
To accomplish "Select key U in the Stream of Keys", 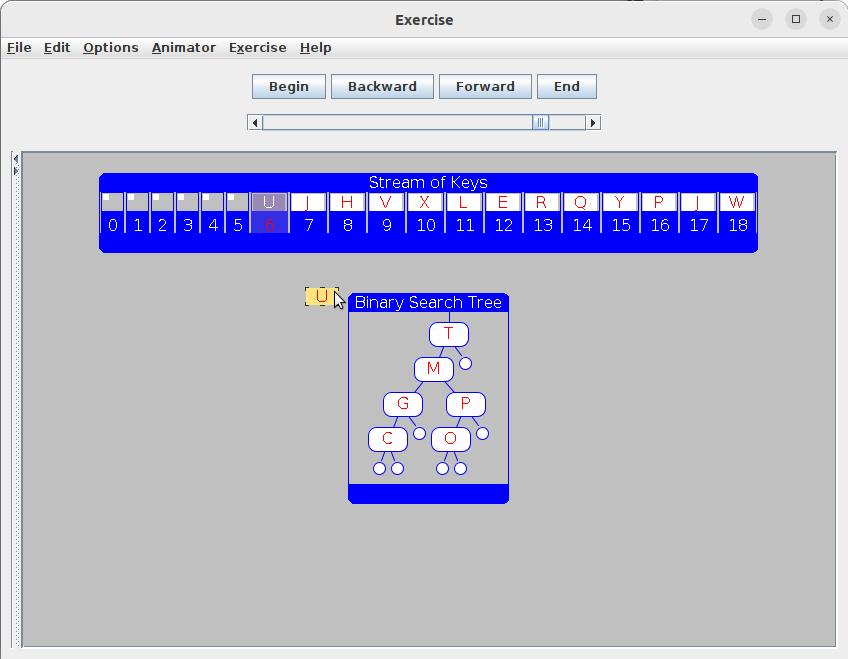I will [269, 202].
